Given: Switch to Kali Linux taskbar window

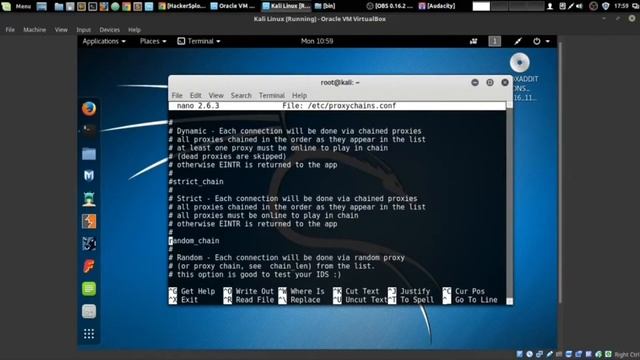Looking at the screenshot, I should pyautogui.click(x=287, y=6).
